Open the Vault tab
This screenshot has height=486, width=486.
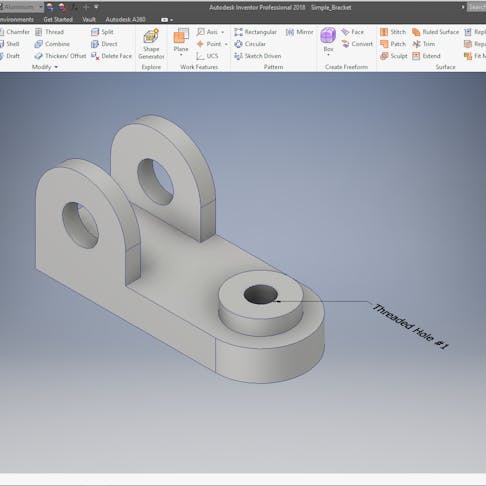[x=89, y=20]
